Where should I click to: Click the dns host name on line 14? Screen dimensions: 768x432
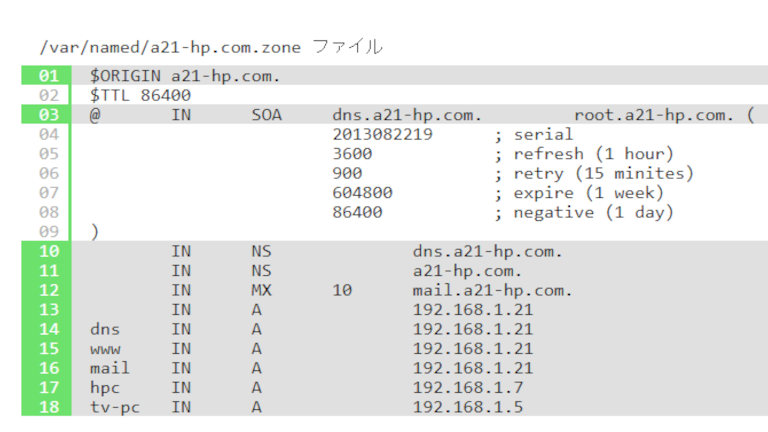pyautogui.click(x=105, y=329)
